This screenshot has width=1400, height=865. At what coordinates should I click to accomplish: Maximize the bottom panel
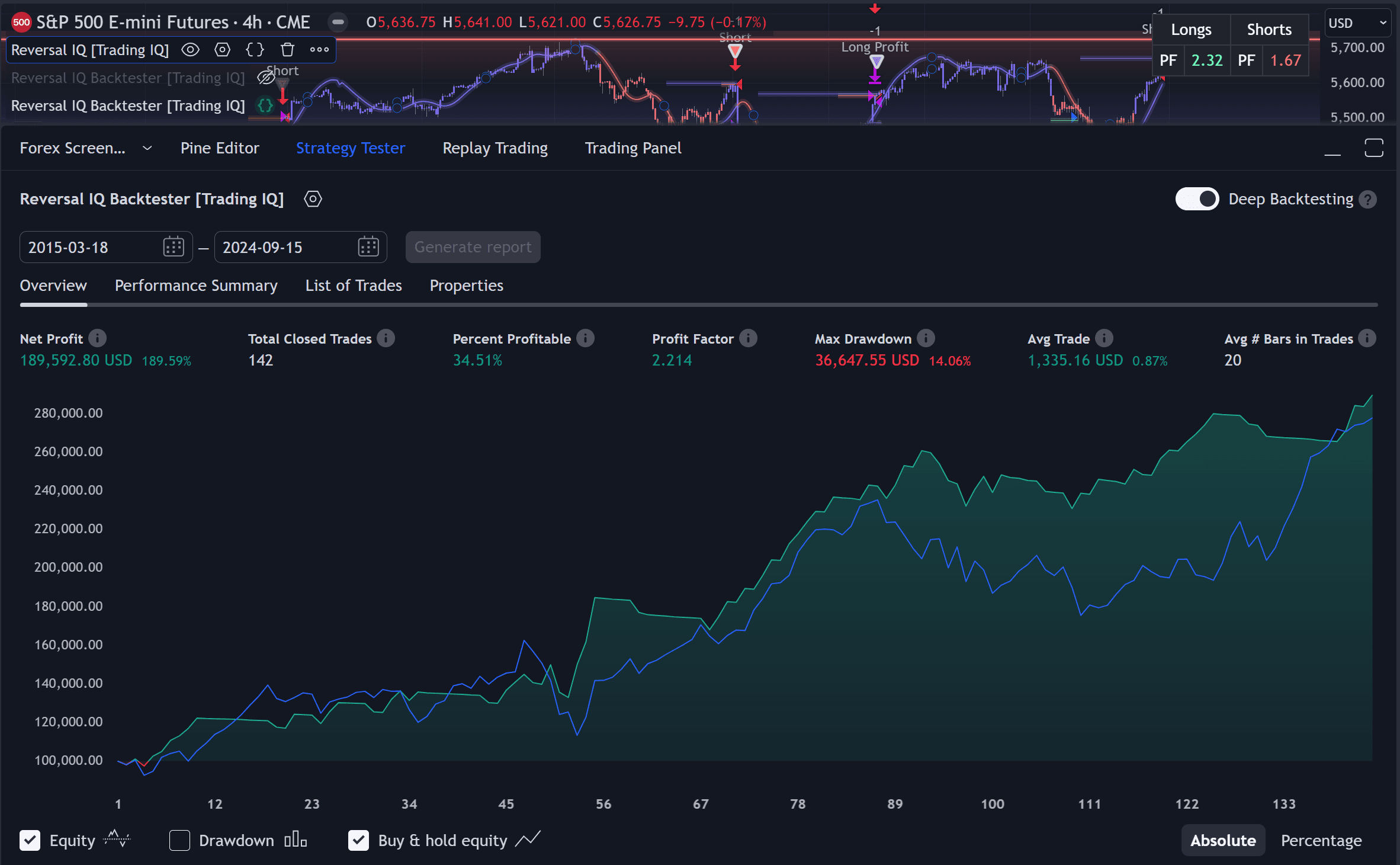point(1374,148)
